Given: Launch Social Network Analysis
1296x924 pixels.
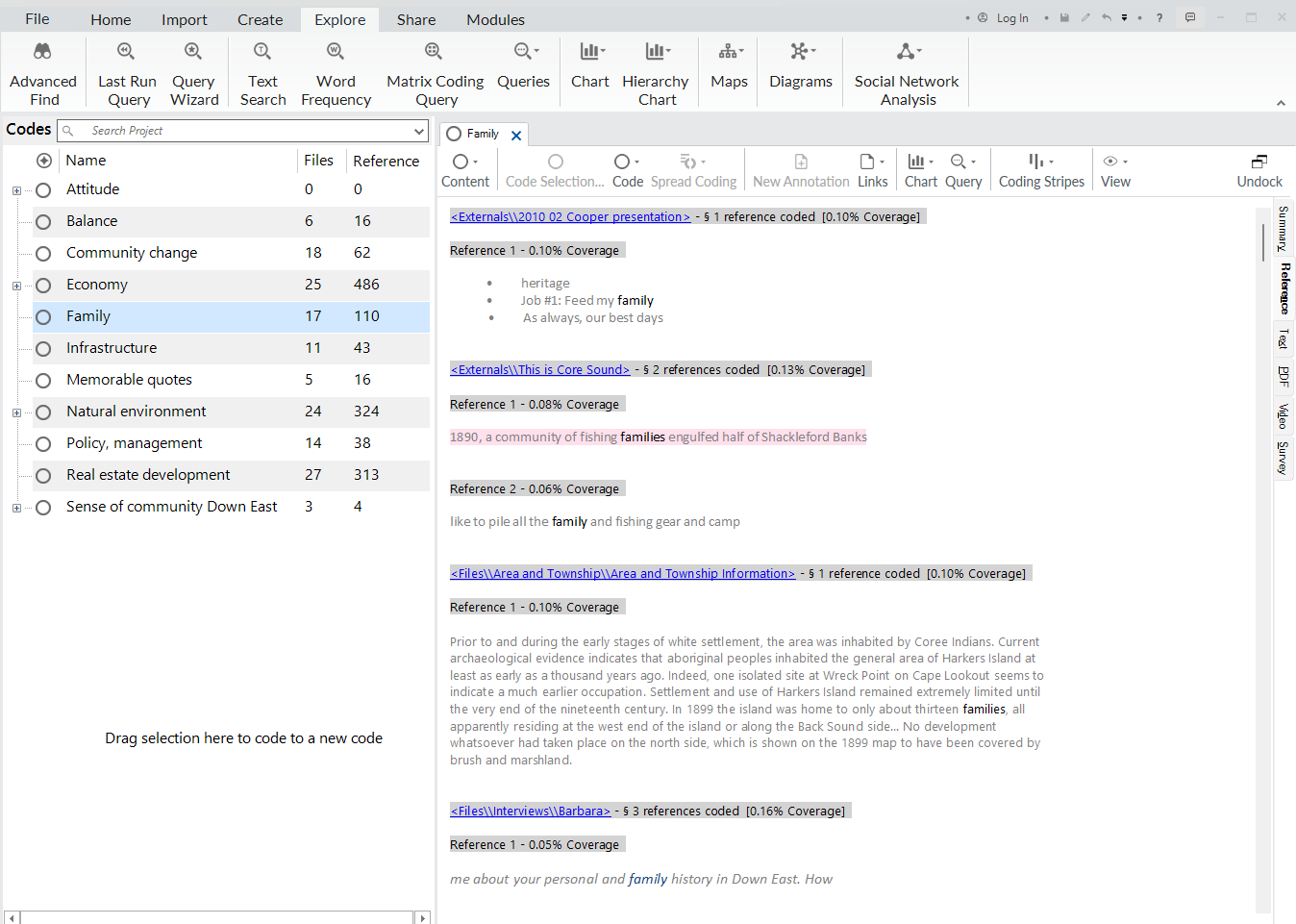Looking at the screenshot, I should 905,72.
